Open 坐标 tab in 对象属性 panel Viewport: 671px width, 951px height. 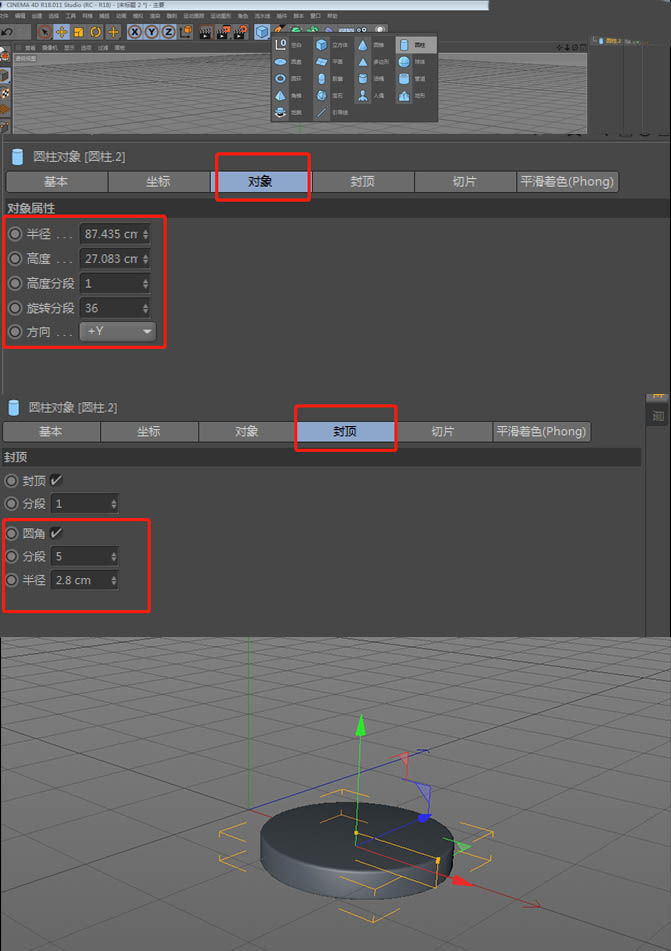(x=158, y=181)
